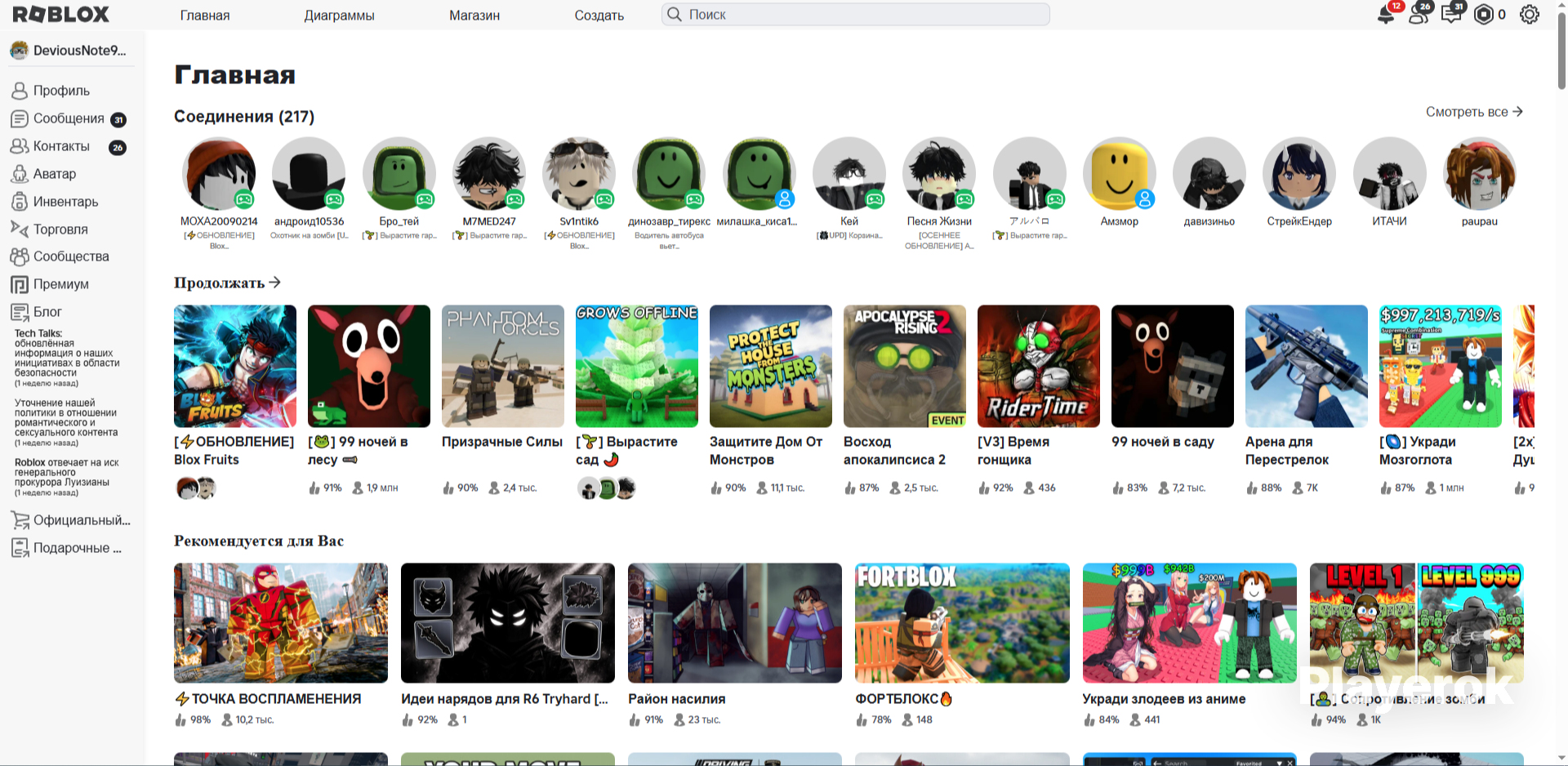The width and height of the screenshot is (1568, 766).
Task: Open the ТОЧКА ВОСПЛАМЕНЕНИЯ game thumbnail
Action: [x=281, y=623]
